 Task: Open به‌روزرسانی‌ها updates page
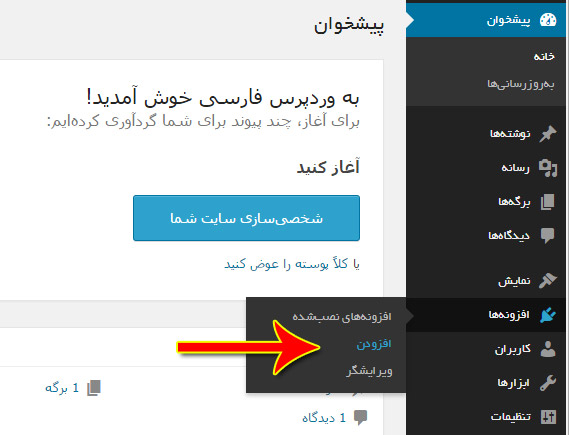click(x=521, y=85)
